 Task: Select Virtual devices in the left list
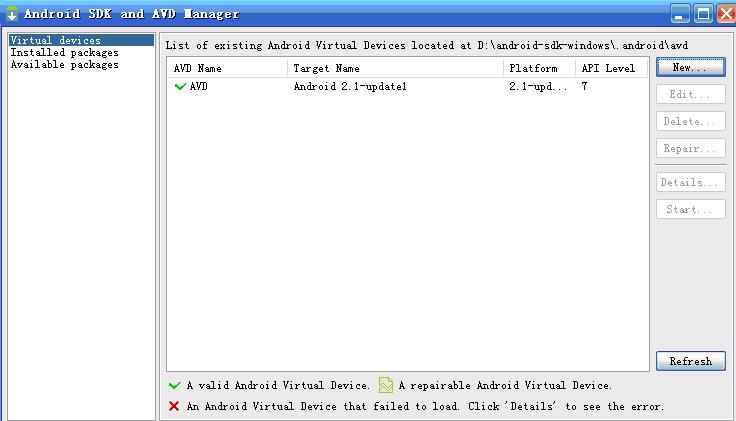click(81, 40)
